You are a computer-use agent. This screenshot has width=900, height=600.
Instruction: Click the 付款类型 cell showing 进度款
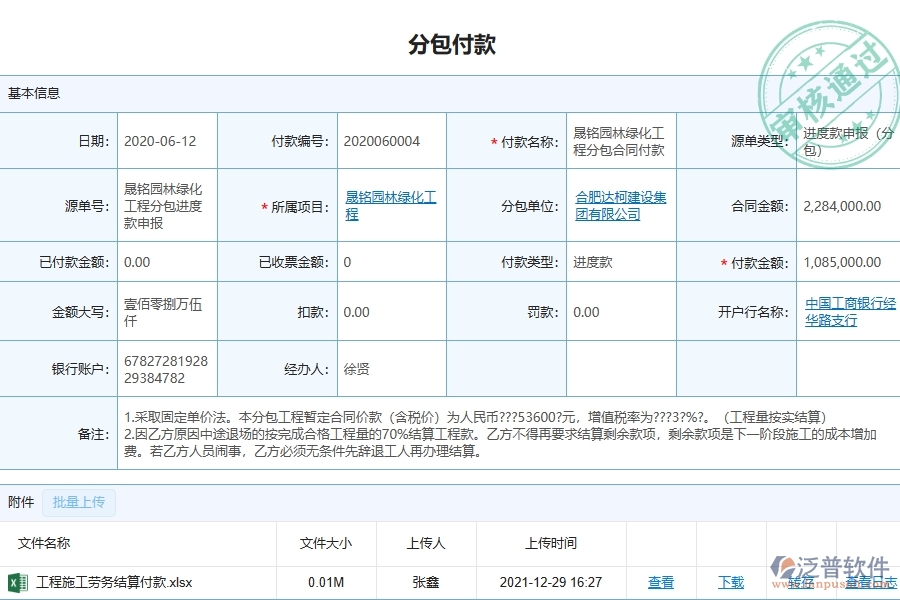620,261
